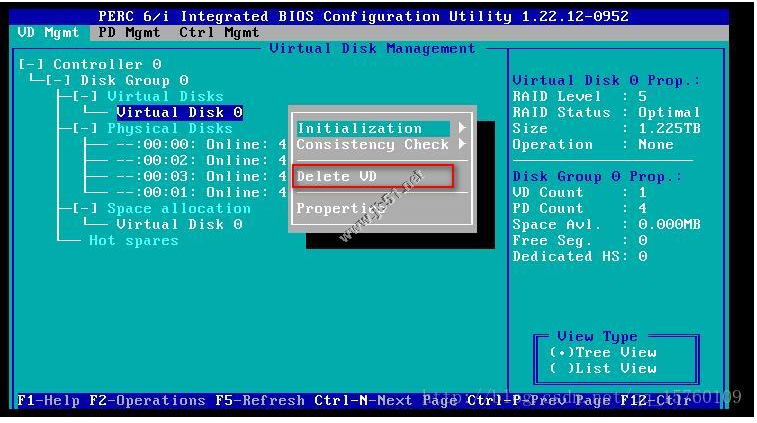Choose Consistency Check in the popup menu
Viewport: 757px width, 423px height.
pyautogui.click(x=372, y=144)
